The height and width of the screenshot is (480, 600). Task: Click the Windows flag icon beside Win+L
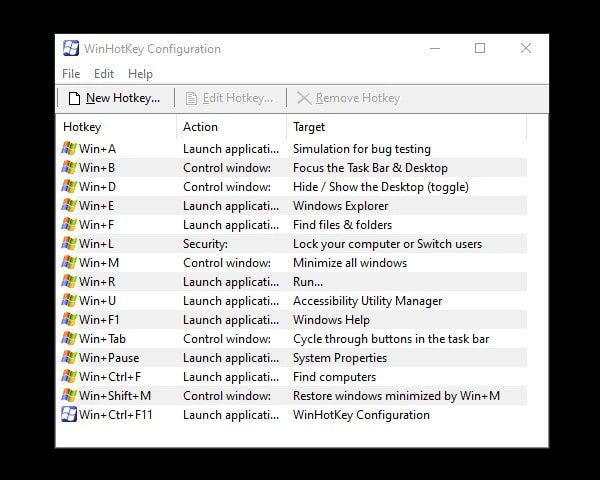point(69,243)
